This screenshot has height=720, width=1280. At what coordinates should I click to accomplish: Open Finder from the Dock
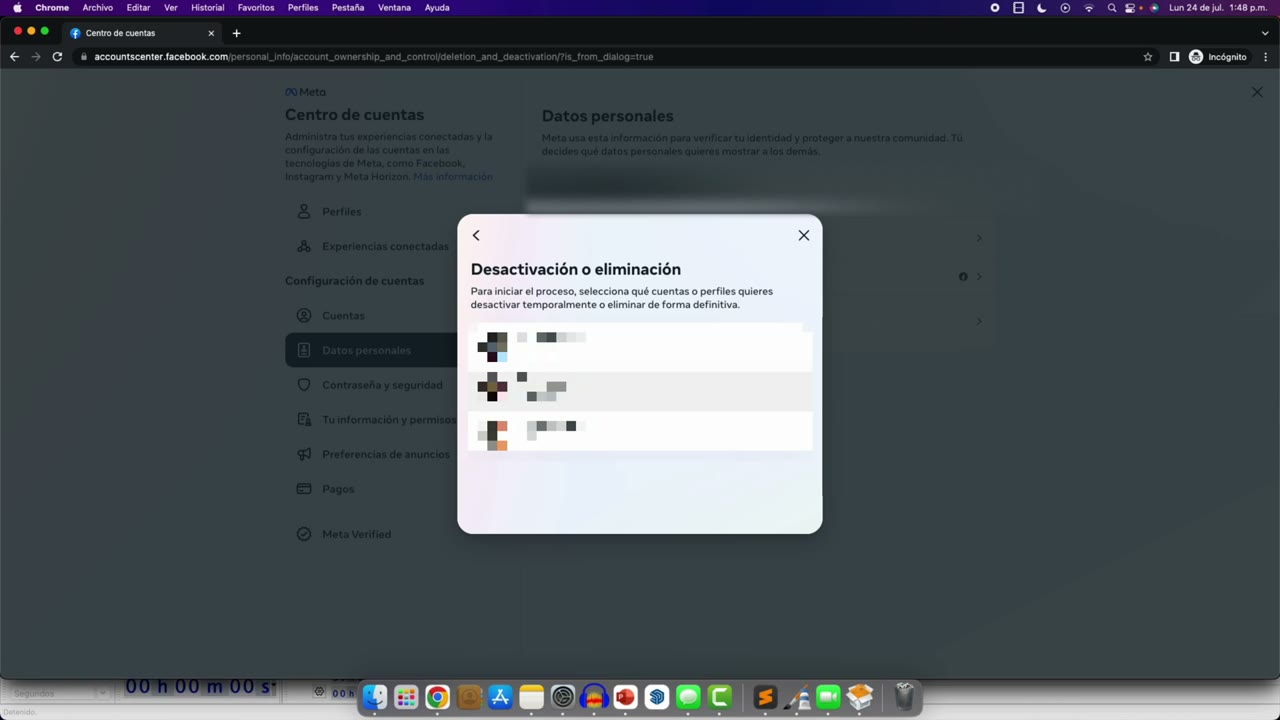tap(375, 697)
